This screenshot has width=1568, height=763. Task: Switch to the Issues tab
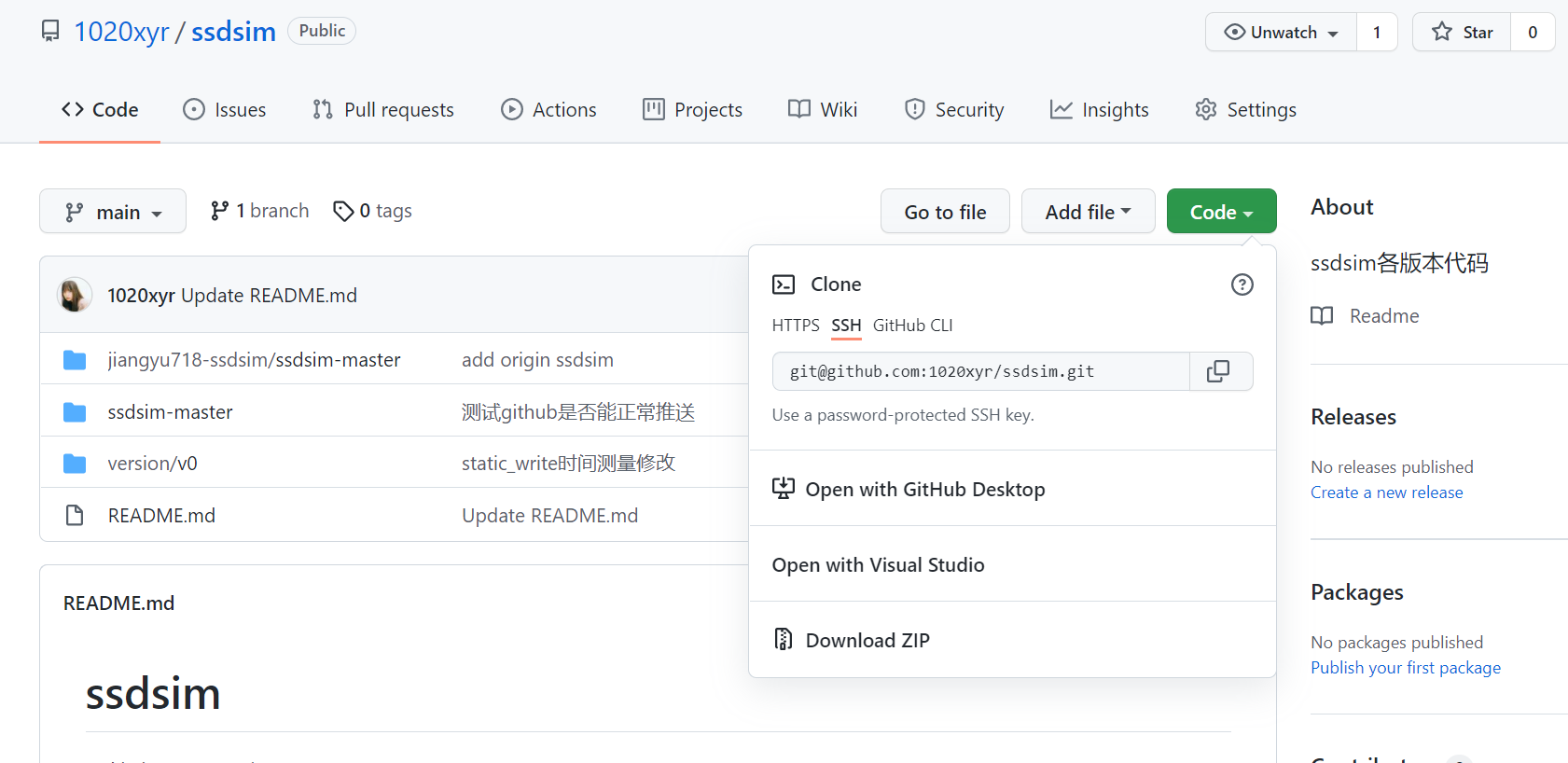click(x=225, y=109)
